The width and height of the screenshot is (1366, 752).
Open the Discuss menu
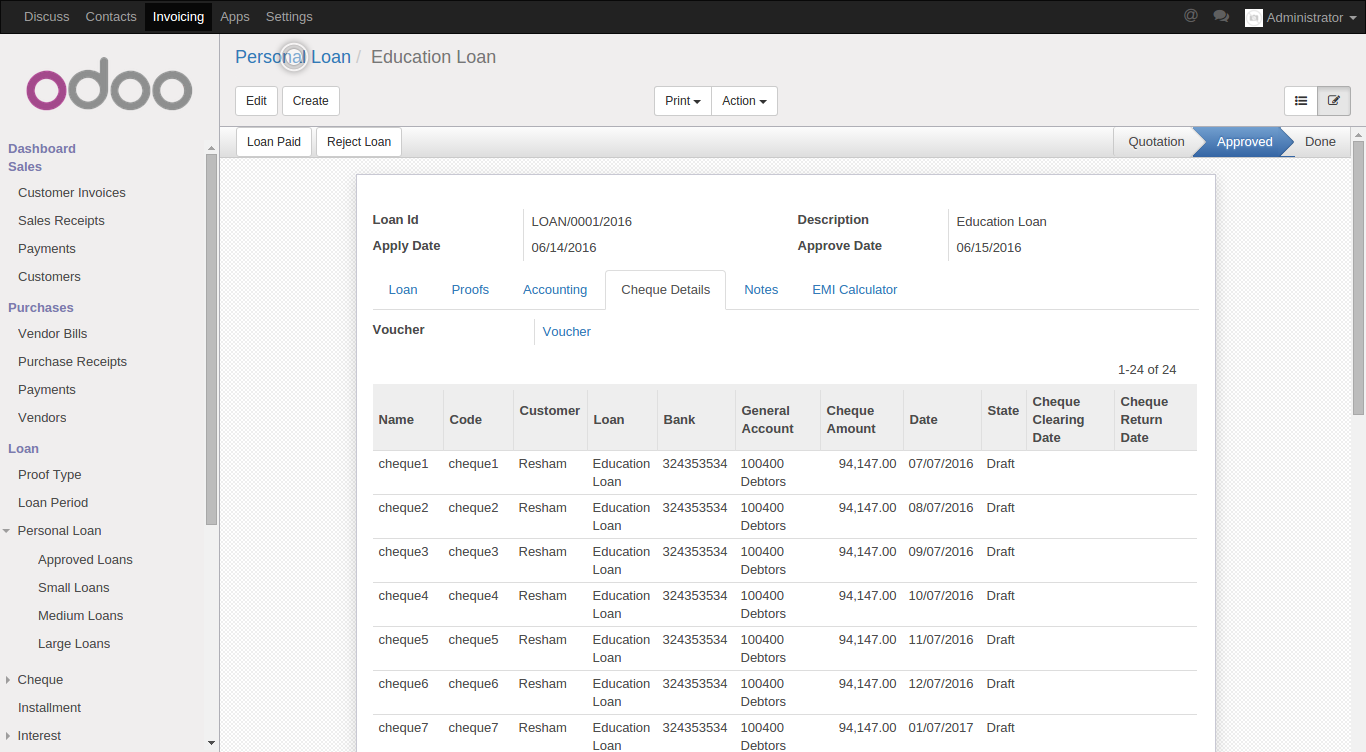coord(47,17)
